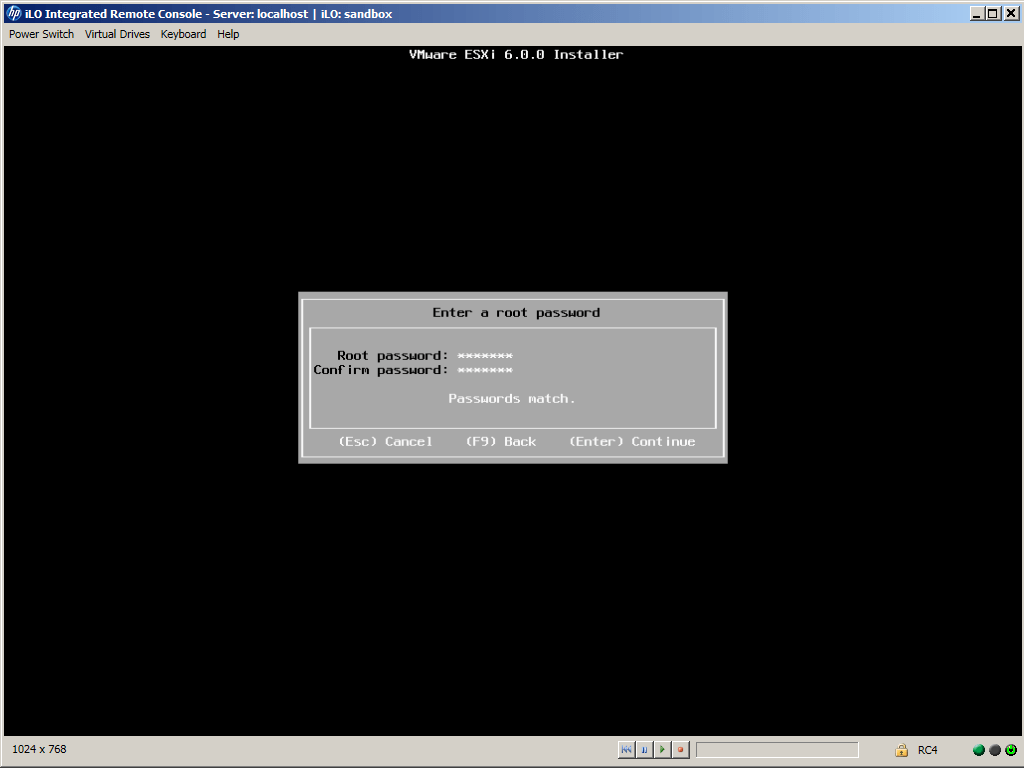Click the Root password field

point(485,356)
